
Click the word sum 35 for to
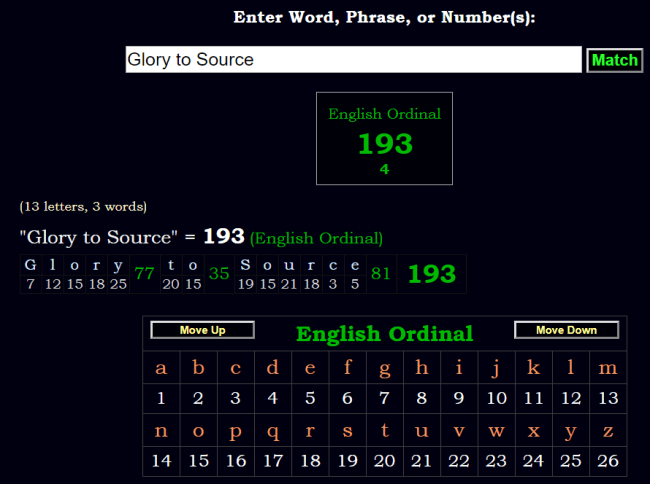pyautogui.click(x=219, y=274)
